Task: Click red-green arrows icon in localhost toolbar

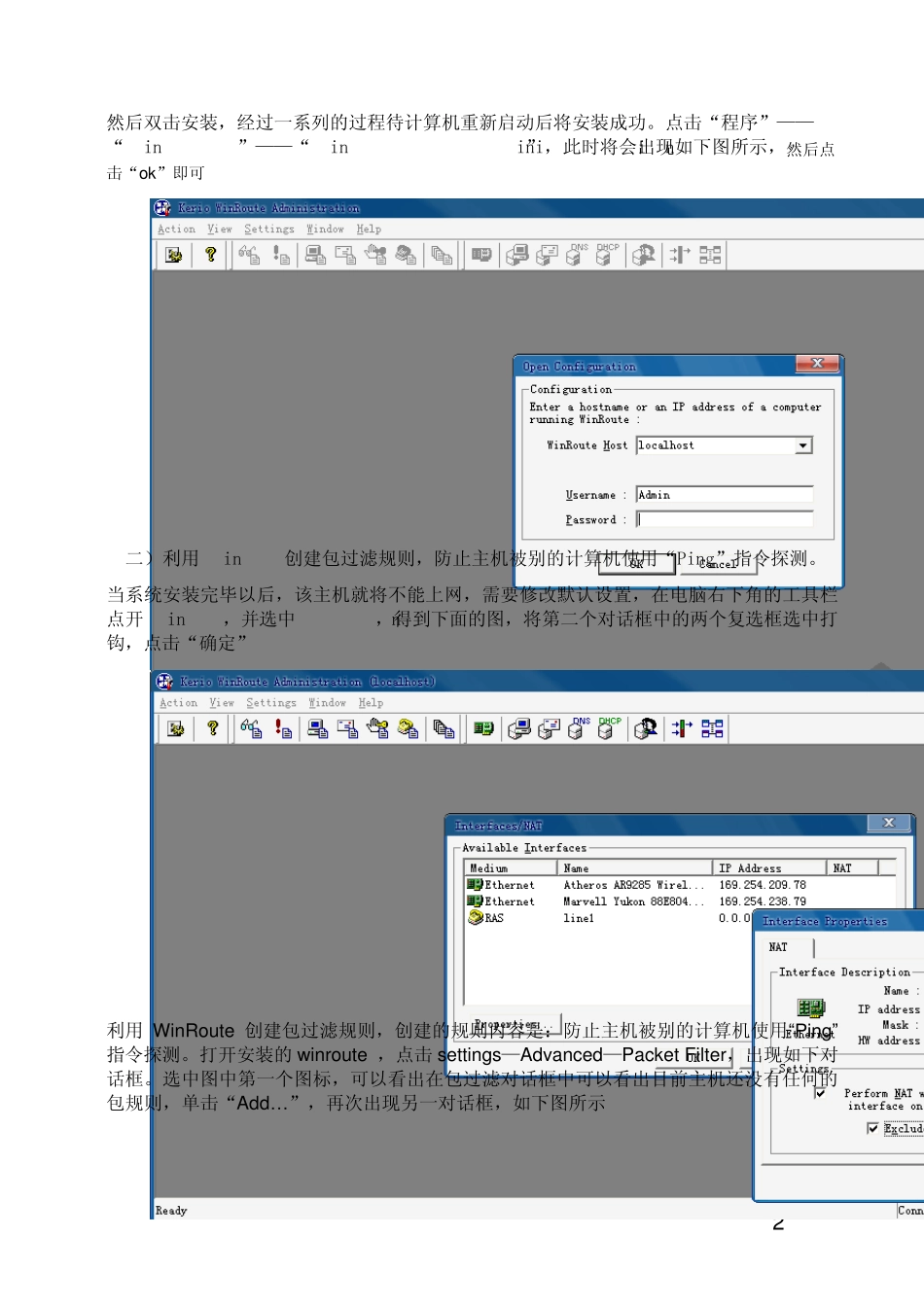Action: [682, 728]
